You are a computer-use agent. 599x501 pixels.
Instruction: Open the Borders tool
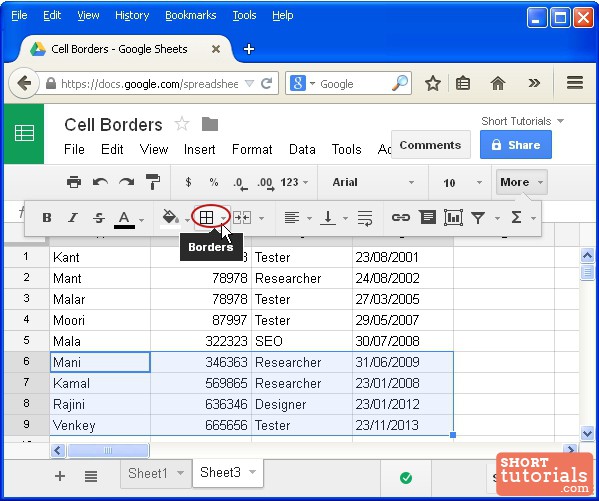[207, 218]
